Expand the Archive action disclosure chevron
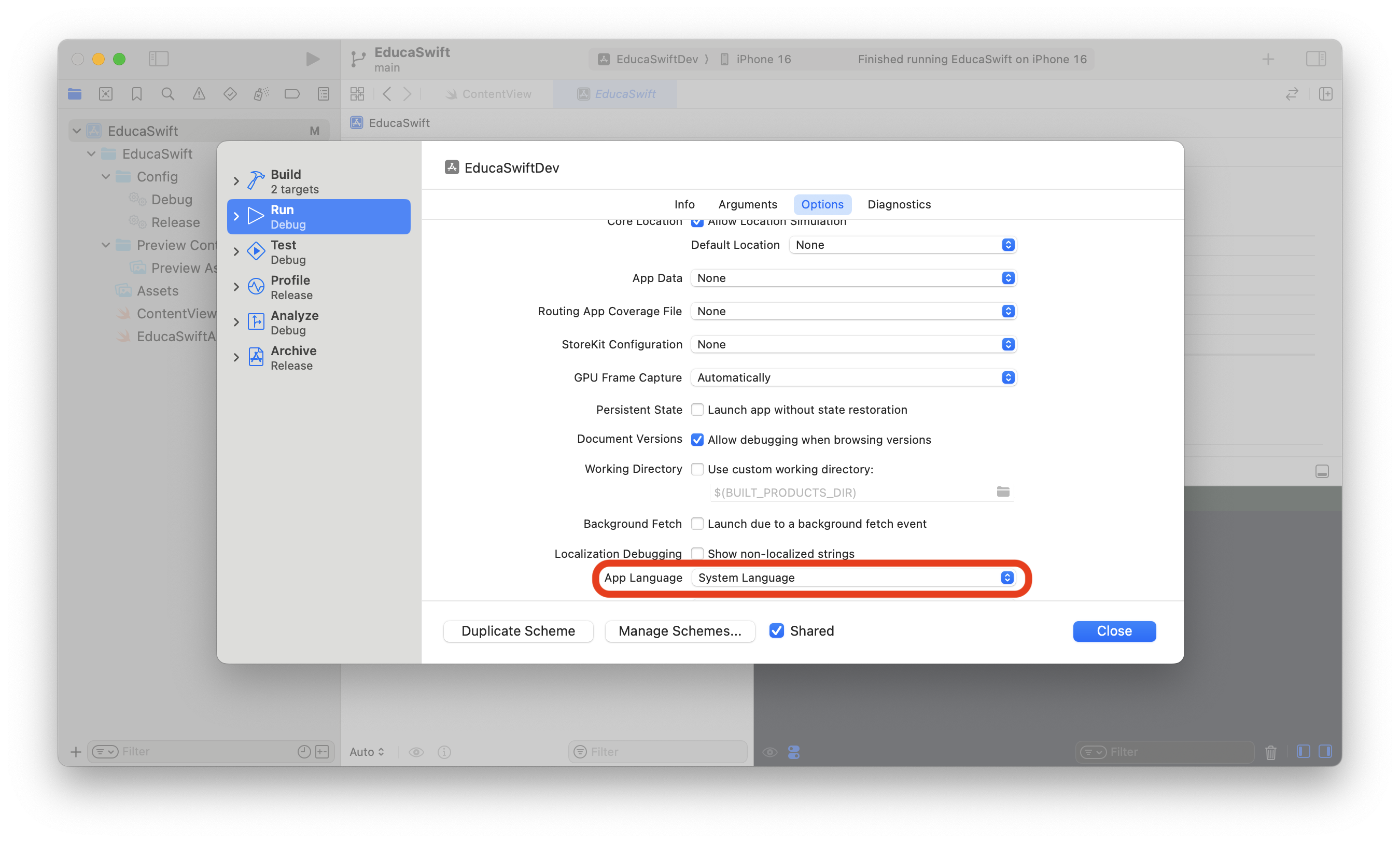Image resolution: width=1400 pixels, height=843 pixels. [236, 357]
